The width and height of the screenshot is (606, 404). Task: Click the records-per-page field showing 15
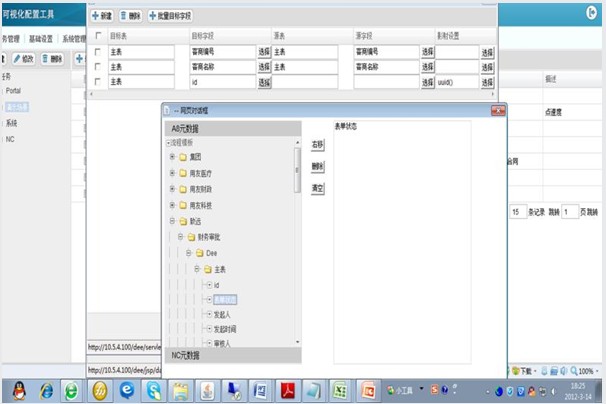pos(518,212)
